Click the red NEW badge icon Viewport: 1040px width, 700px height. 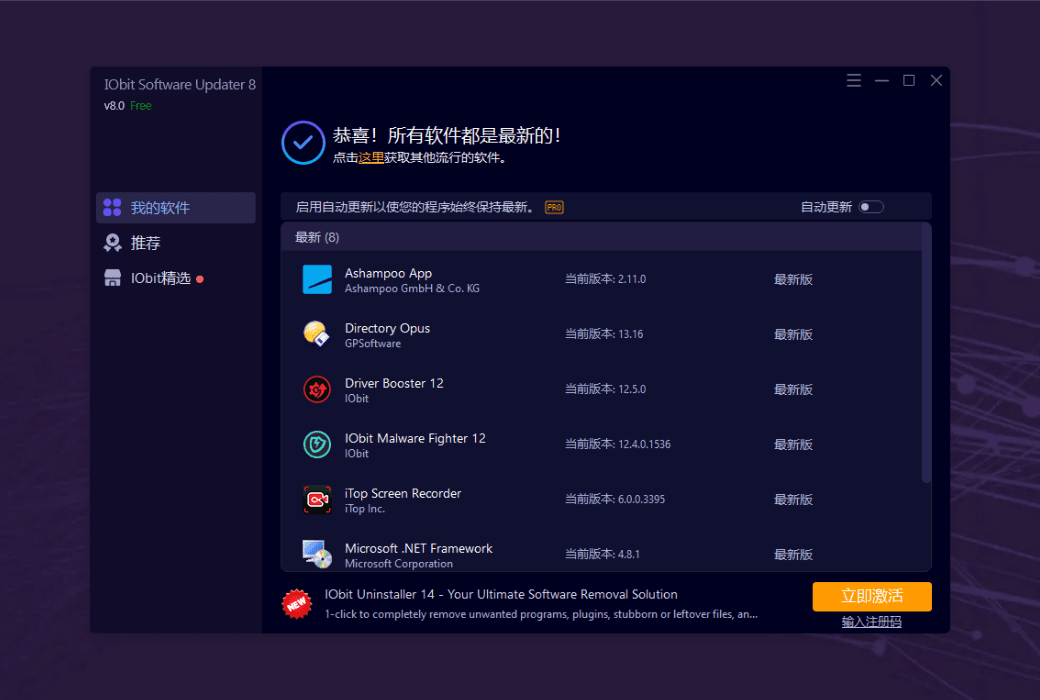tap(296, 604)
